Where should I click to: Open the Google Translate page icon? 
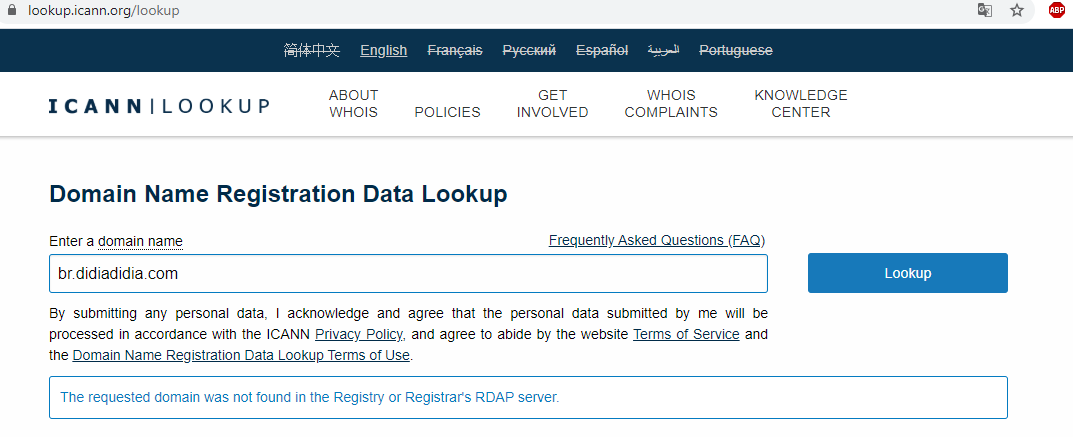pos(985,11)
